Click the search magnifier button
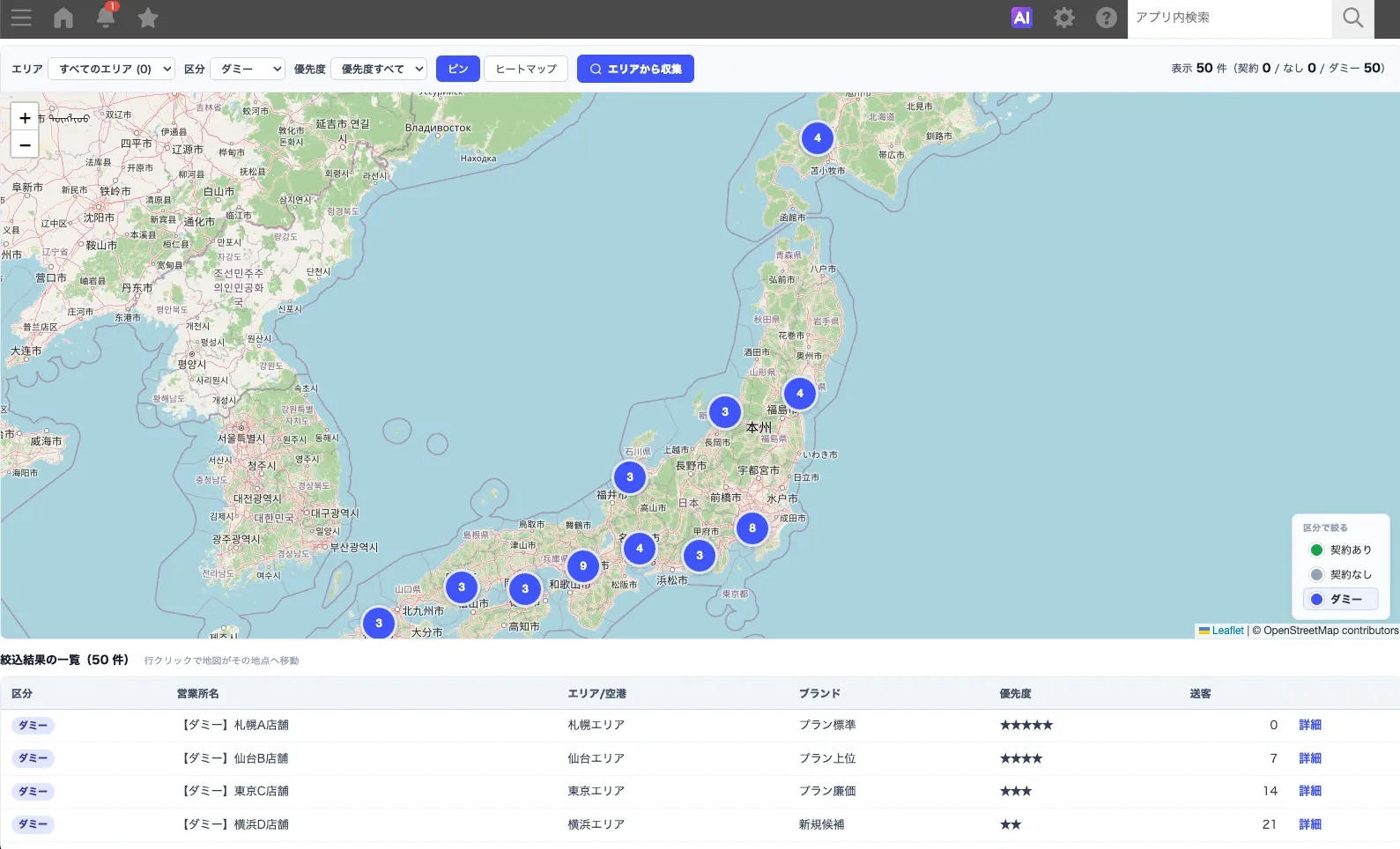Screen dimensions: 1400x849 pos(1352,18)
